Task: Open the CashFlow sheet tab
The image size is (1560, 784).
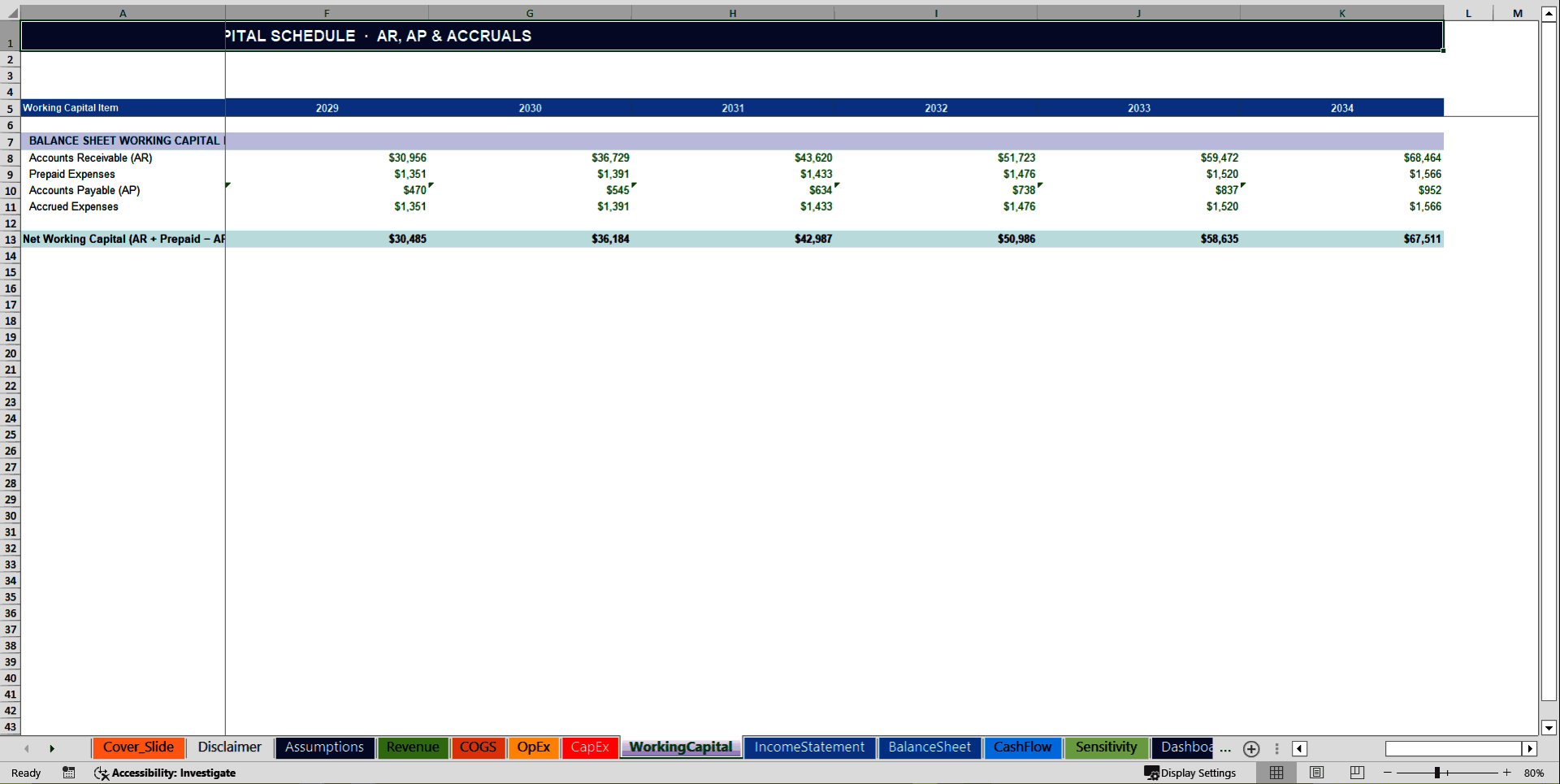Action: click(1023, 747)
